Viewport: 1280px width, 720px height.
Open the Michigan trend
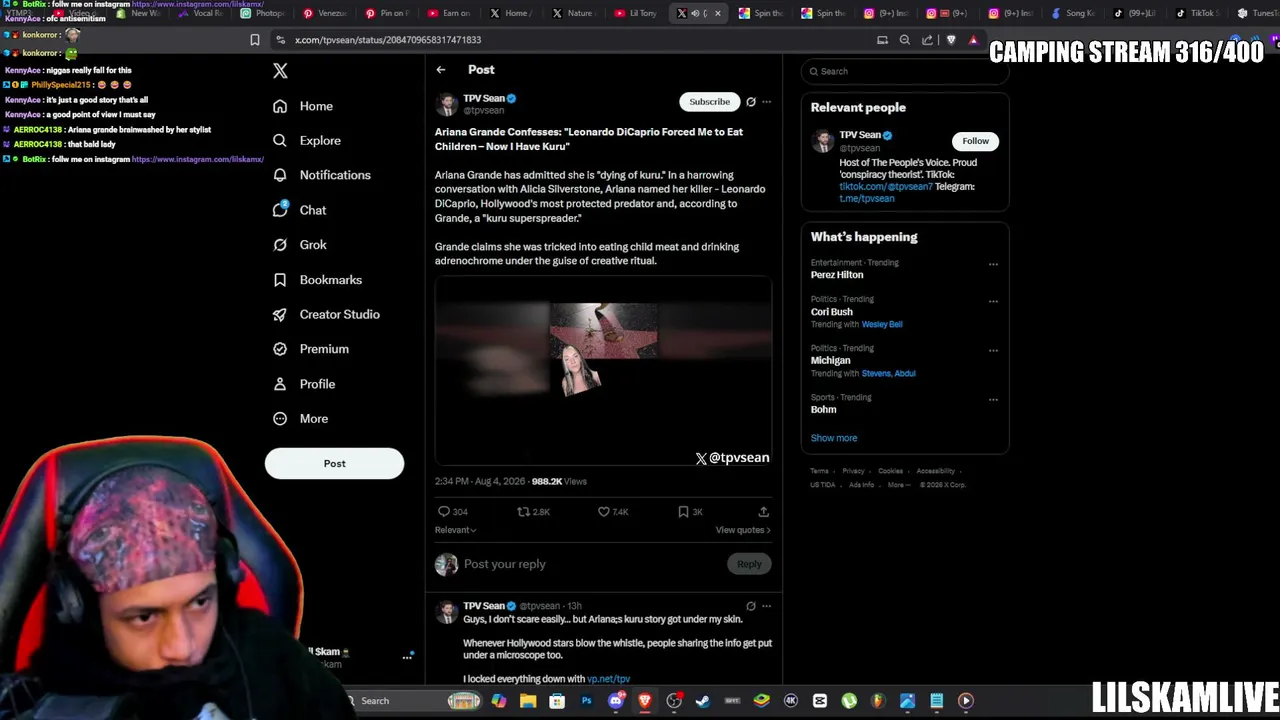pyautogui.click(x=831, y=361)
